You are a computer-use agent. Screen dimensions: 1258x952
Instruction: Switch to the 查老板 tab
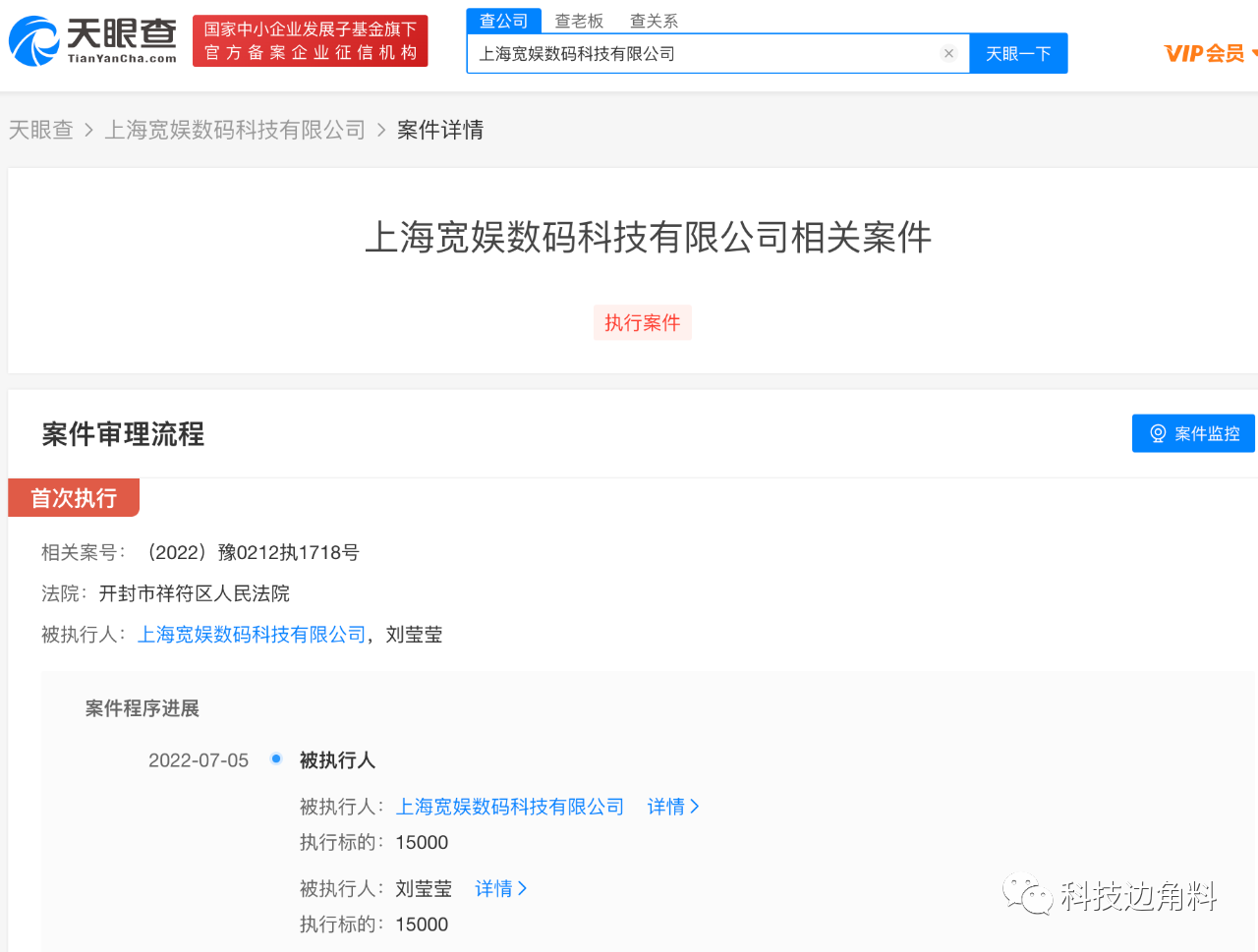pos(579,21)
